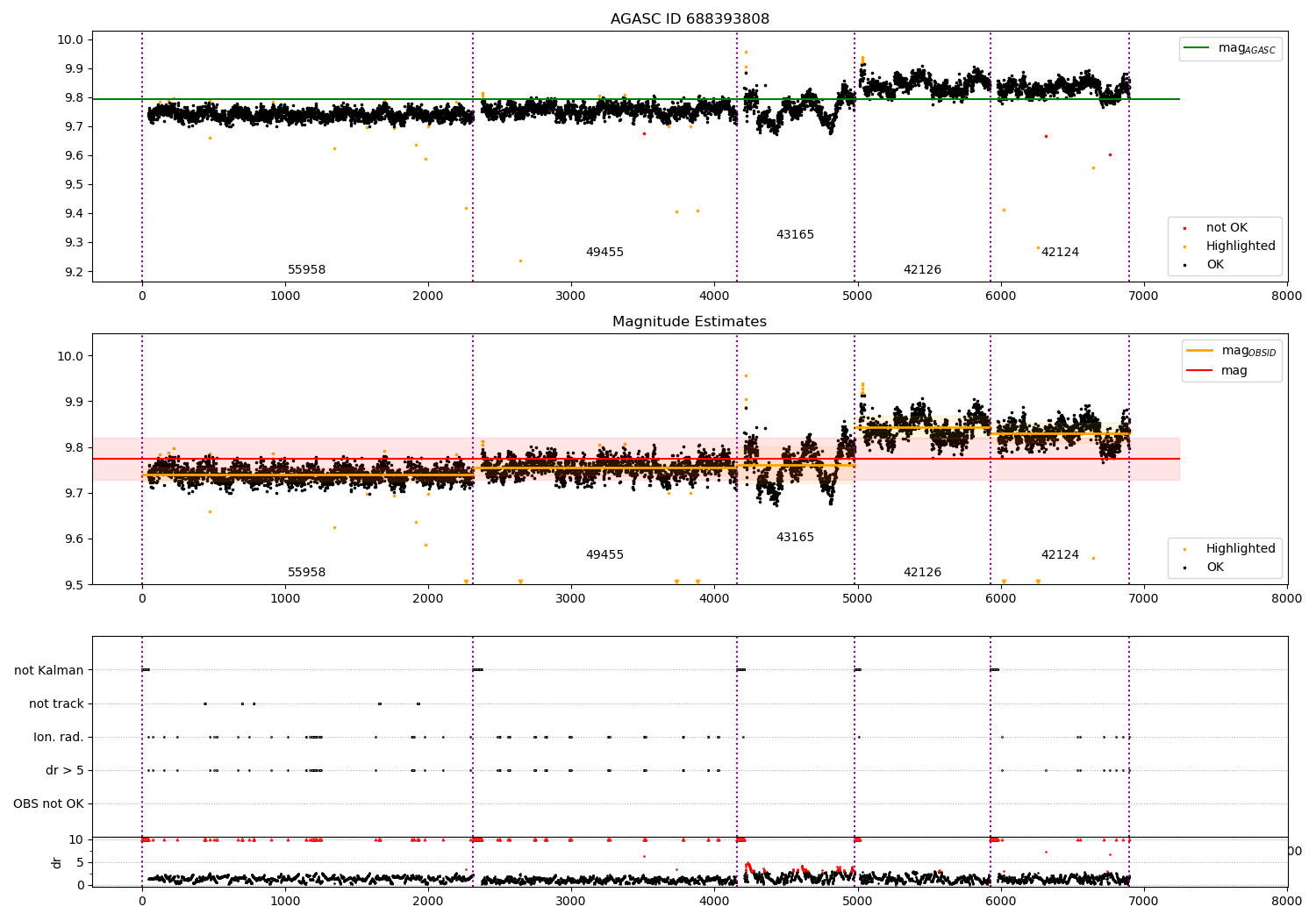Click the 'Magnitude Estimates' subplot title
Screen dimensions: 1316x921
[690, 322]
